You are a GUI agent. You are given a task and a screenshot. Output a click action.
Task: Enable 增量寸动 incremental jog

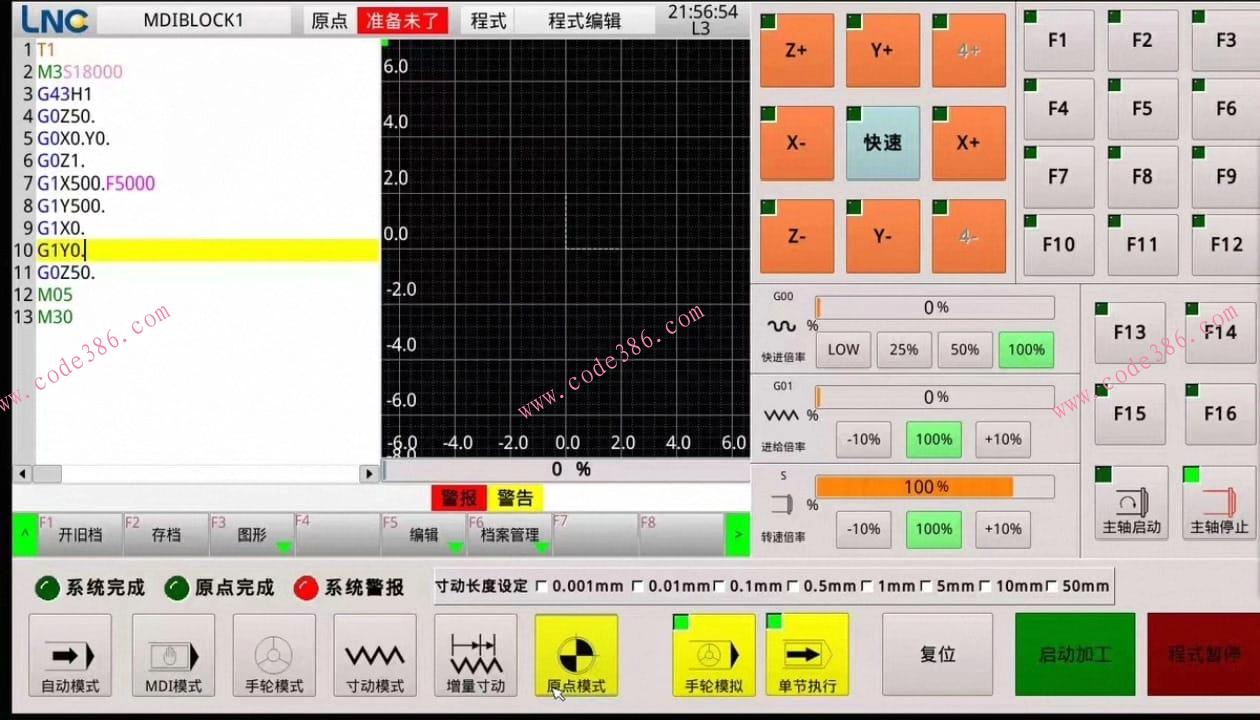pos(475,655)
